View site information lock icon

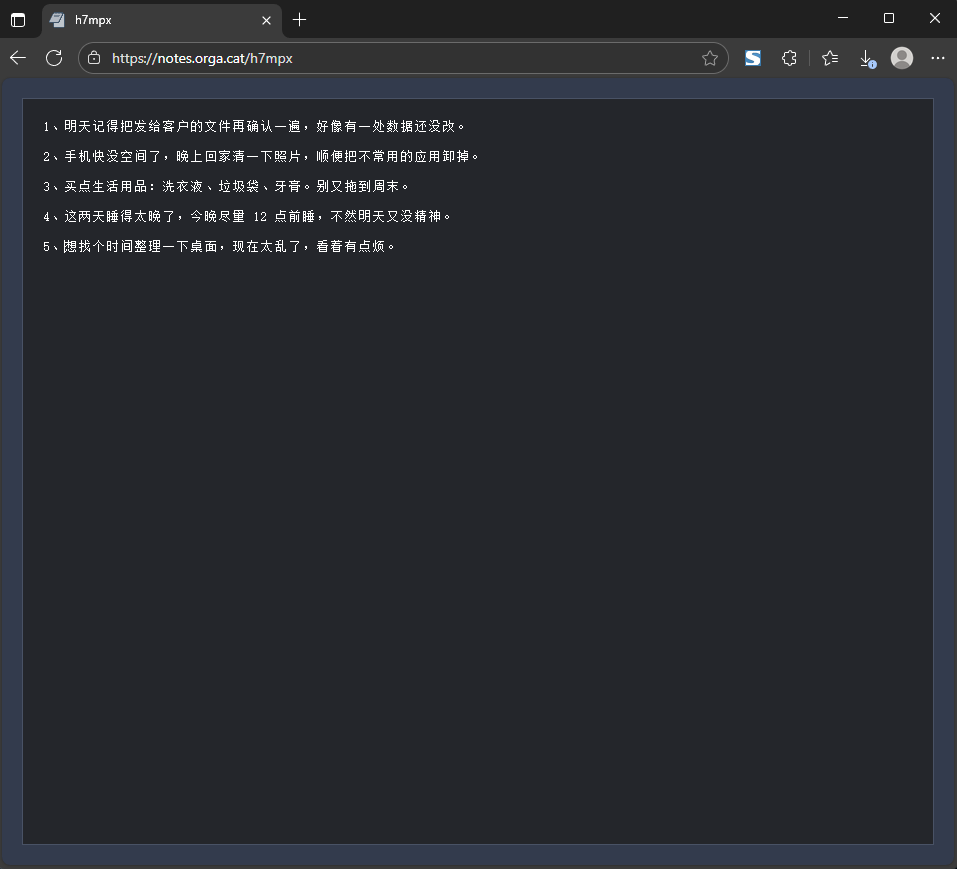(94, 58)
